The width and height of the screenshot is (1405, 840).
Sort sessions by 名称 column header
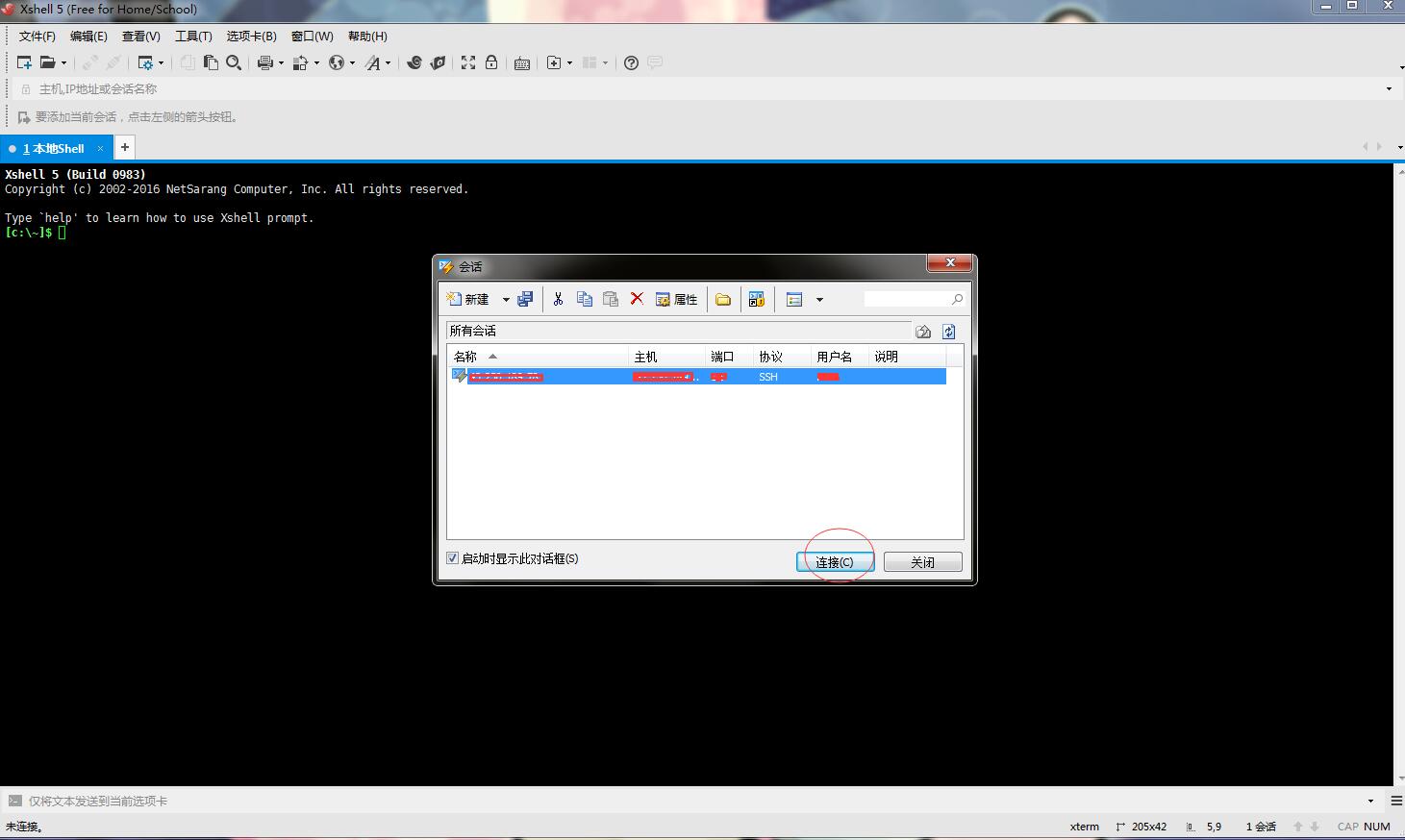[x=538, y=357]
